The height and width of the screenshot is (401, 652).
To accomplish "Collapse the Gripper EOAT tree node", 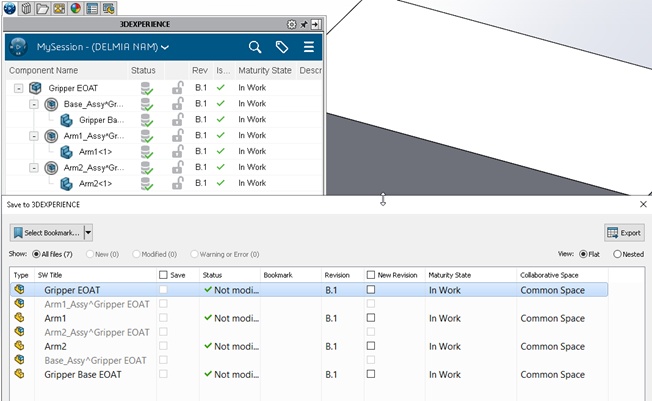I will coord(18,88).
